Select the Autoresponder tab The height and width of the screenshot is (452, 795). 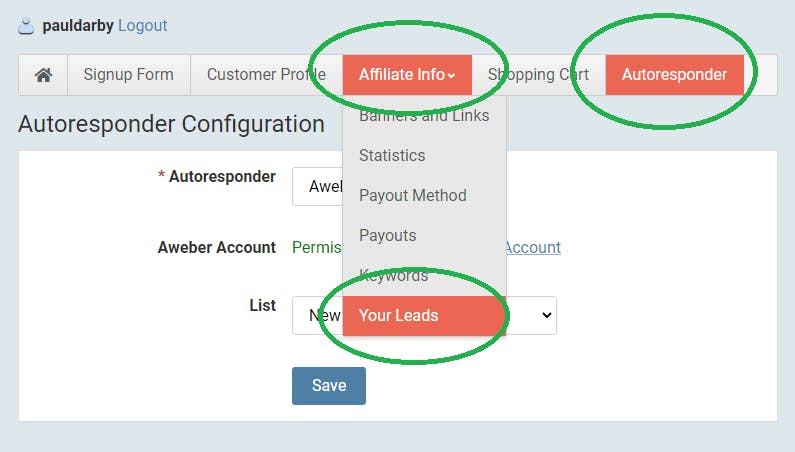[674, 75]
